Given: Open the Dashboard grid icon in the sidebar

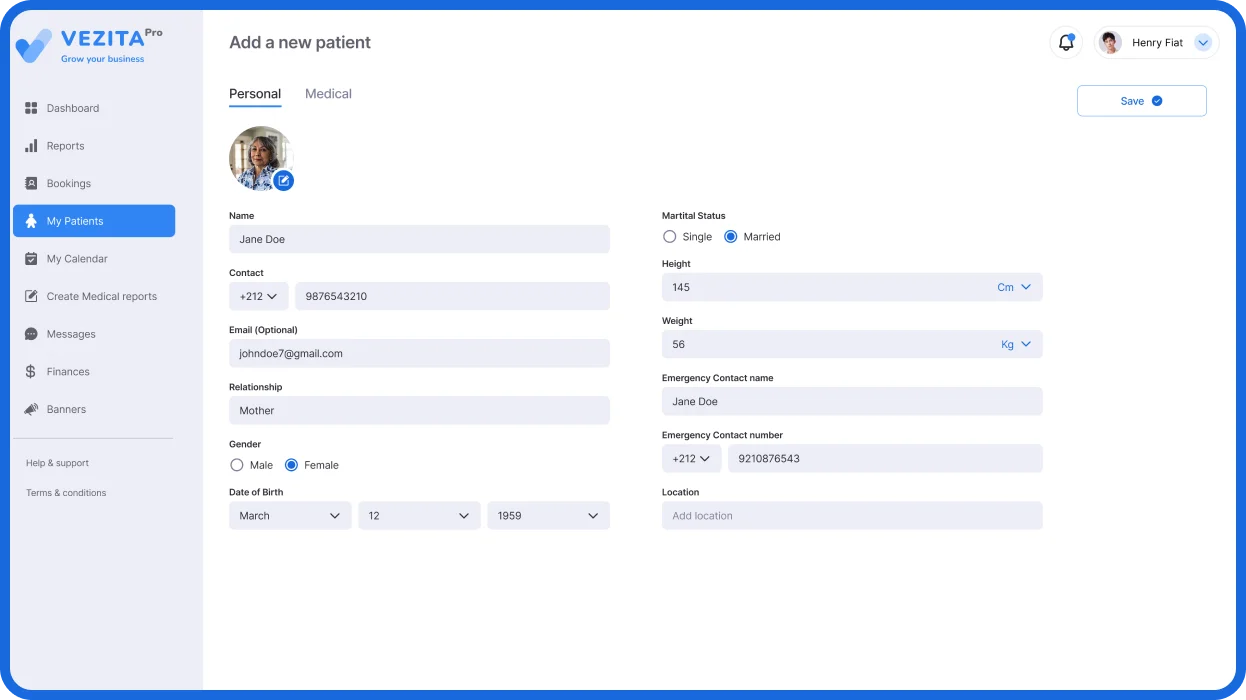Looking at the screenshot, I should [31, 108].
